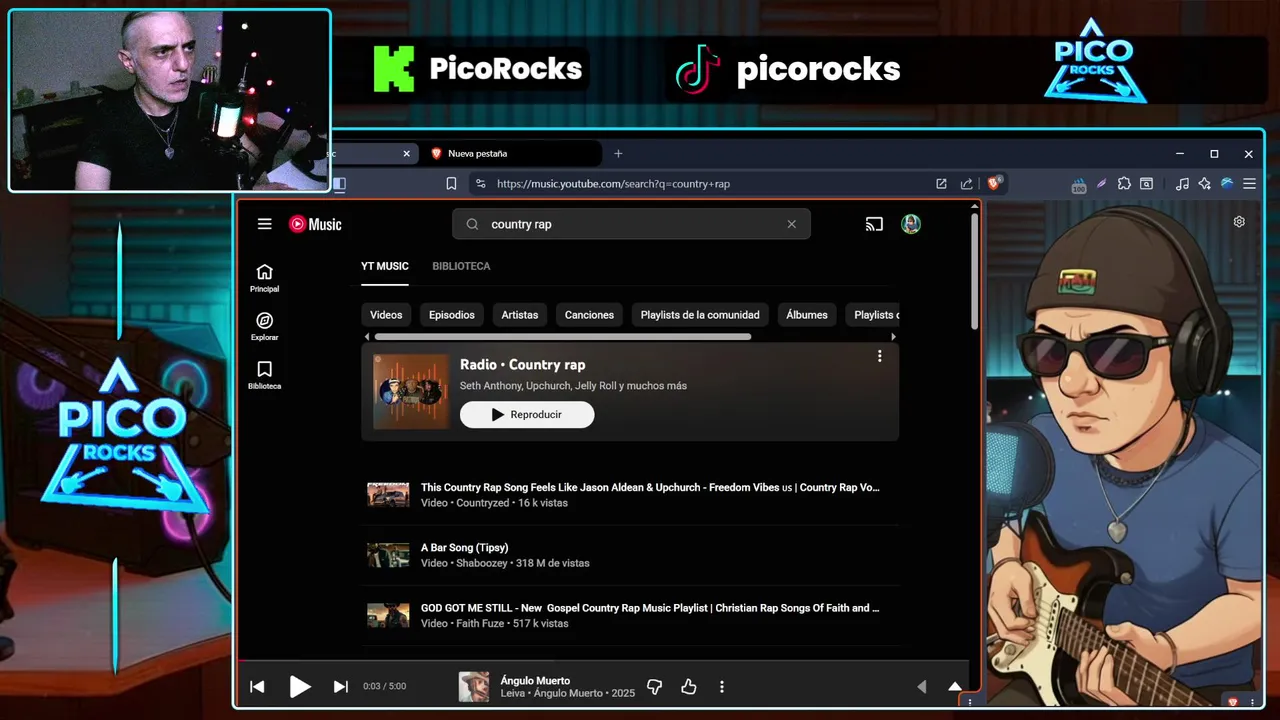The width and height of the screenshot is (1280, 720).
Task: Open the music note toolbar icon
Action: (1182, 184)
